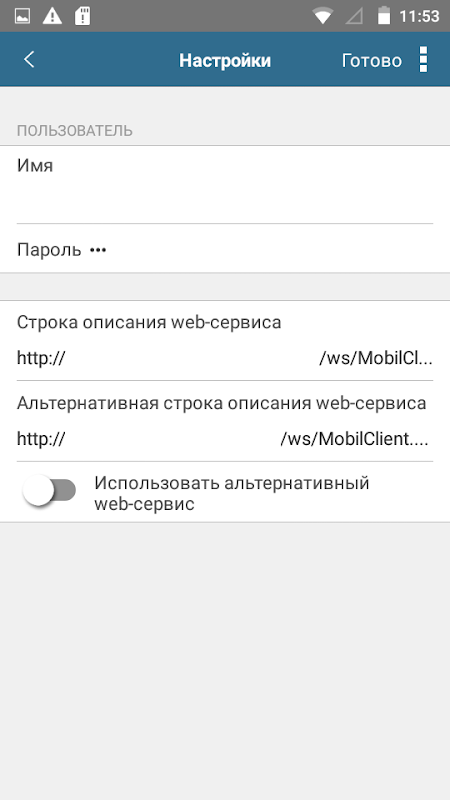Tap the Готово button

(x=371, y=61)
